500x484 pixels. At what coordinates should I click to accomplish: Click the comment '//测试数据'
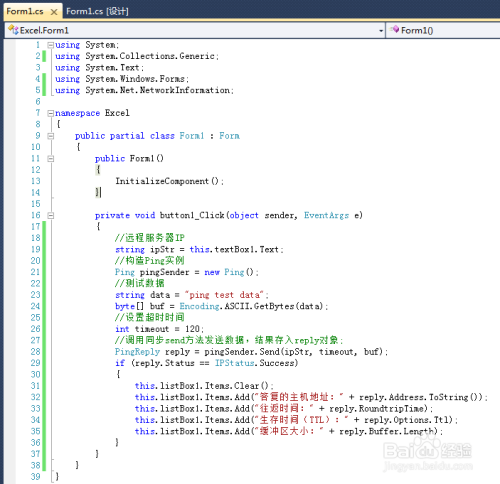140,284
